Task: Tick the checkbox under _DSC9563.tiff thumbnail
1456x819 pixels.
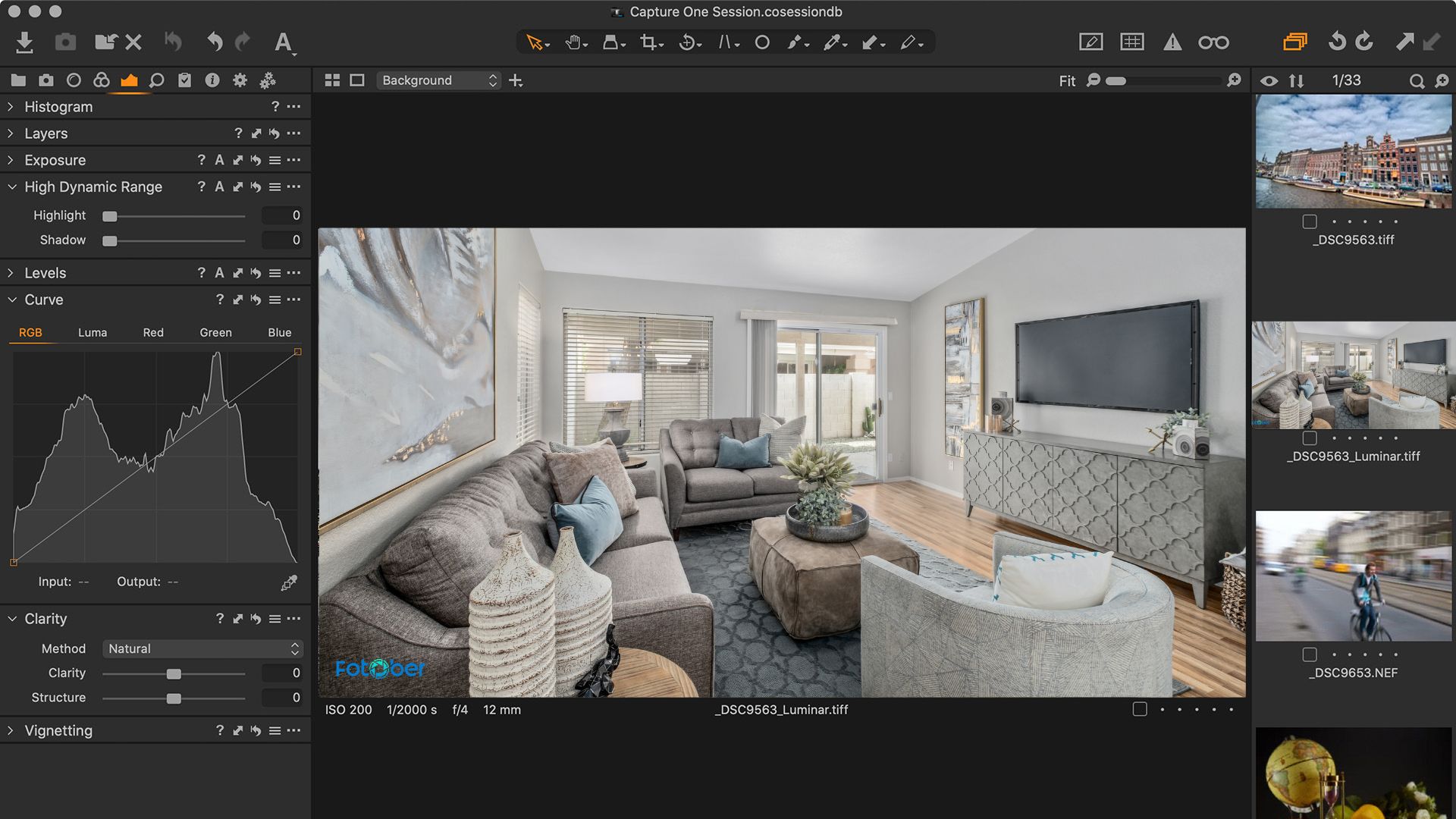Action: coord(1310,221)
